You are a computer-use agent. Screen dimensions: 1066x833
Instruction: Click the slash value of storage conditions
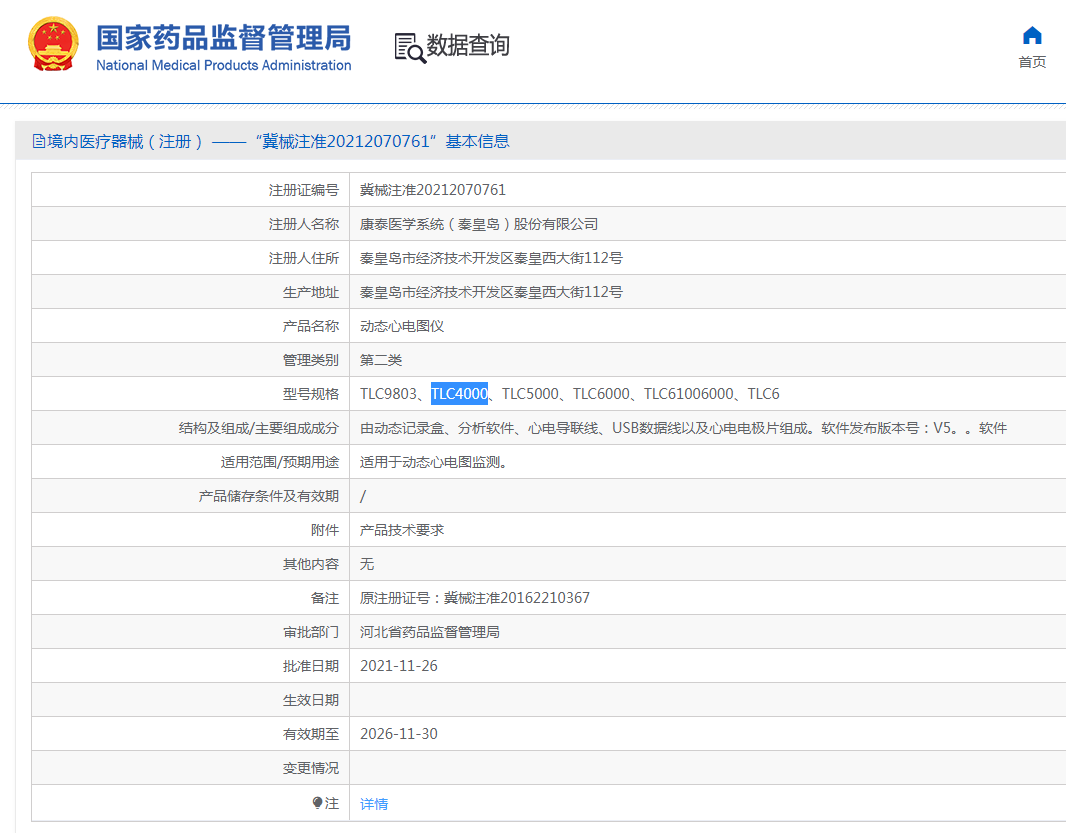coord(362,496)
